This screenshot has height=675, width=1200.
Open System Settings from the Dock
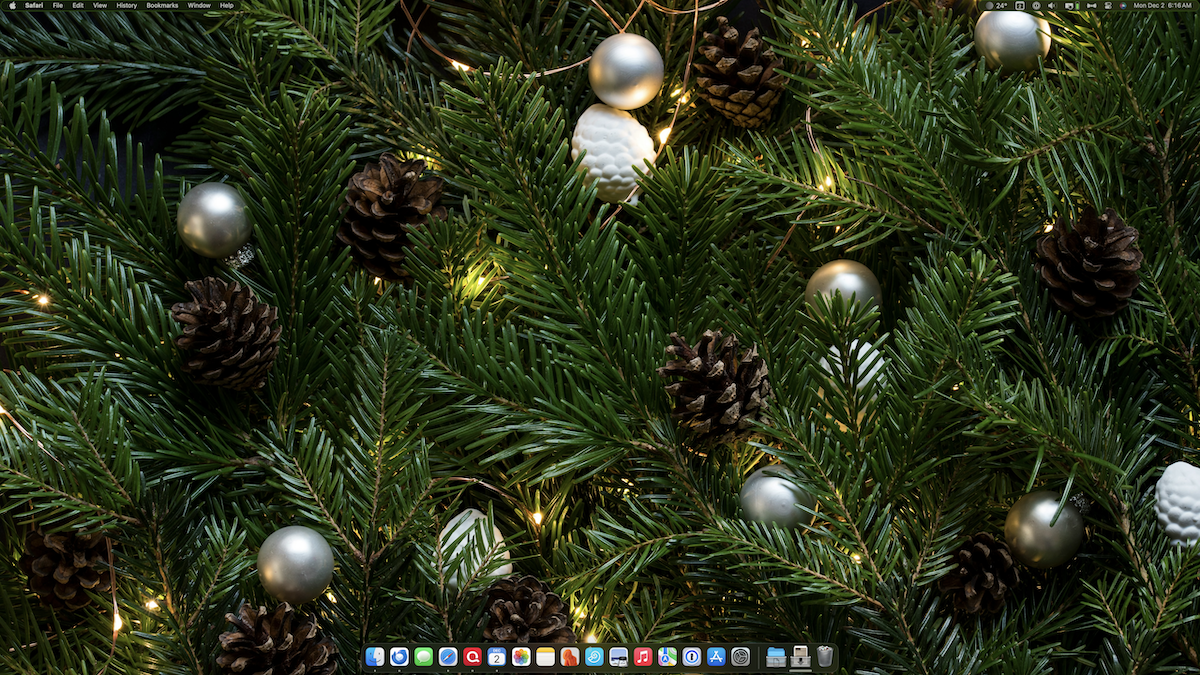(x=740, y=657)
